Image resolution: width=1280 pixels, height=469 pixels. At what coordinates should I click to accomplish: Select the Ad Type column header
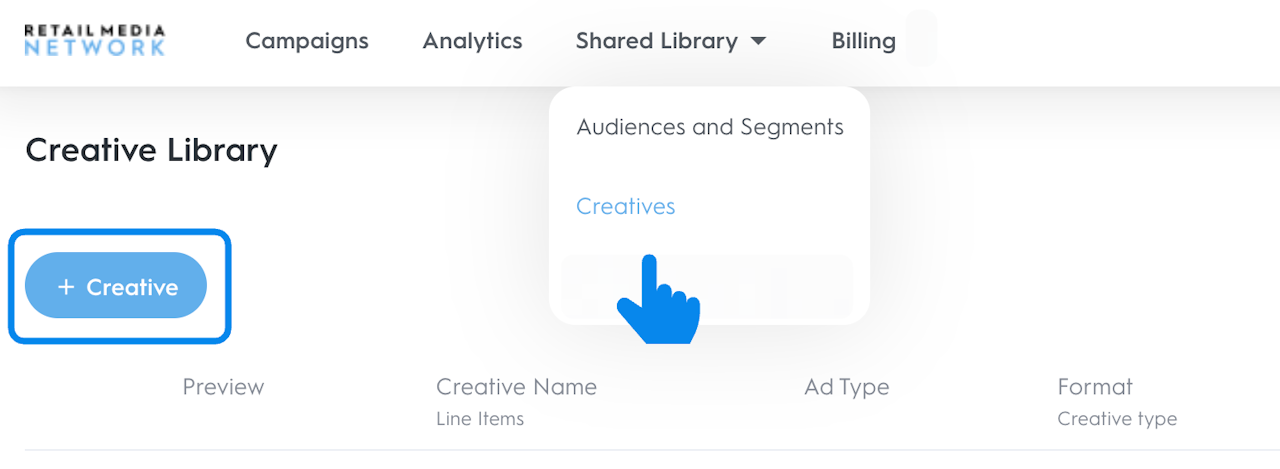click(x=846, y=387)
